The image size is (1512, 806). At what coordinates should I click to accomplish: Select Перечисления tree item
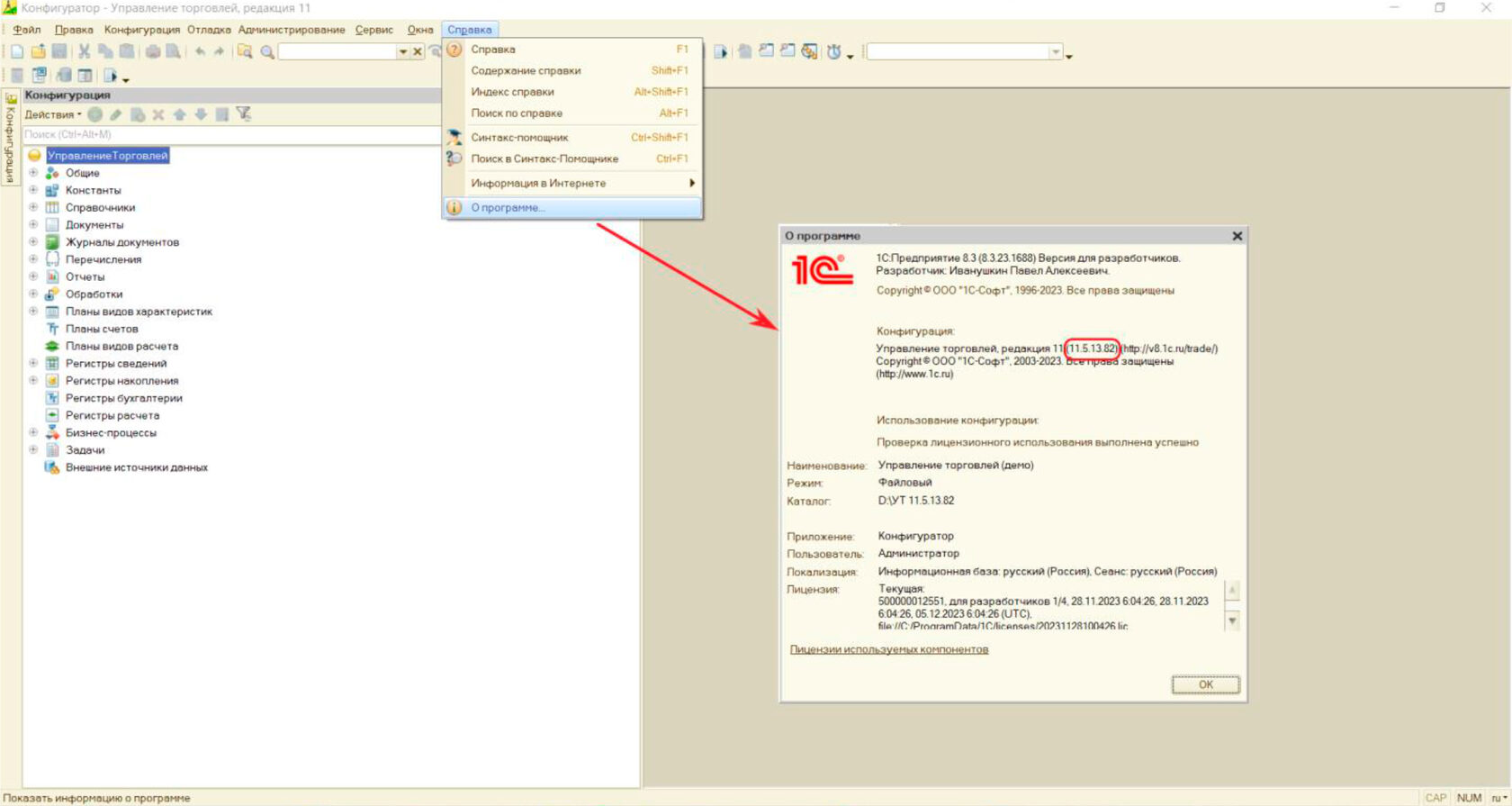coord(103,259)
